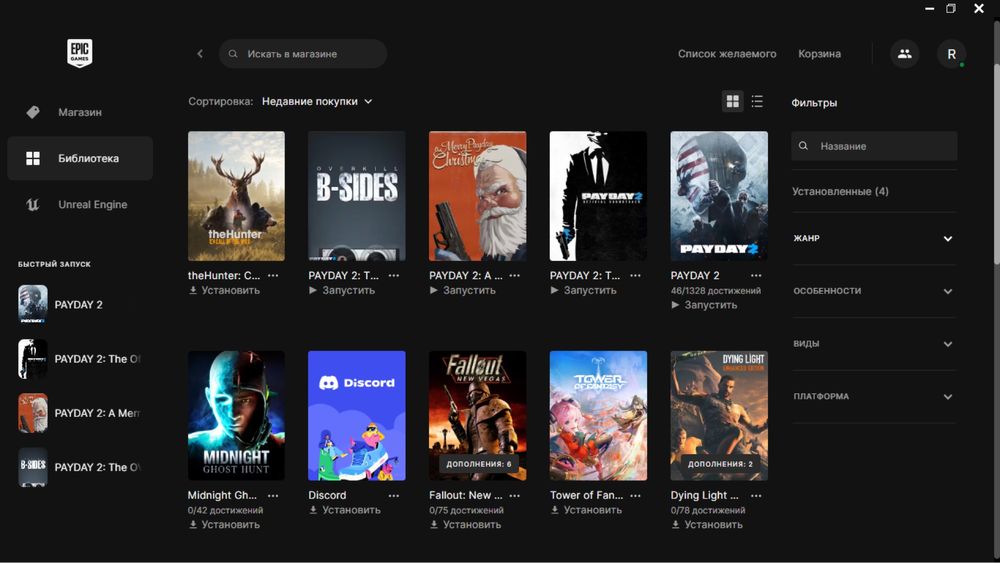Open PAYDAY 2 game cover
The image size is (1000, 563).
[x=719, y=196]
